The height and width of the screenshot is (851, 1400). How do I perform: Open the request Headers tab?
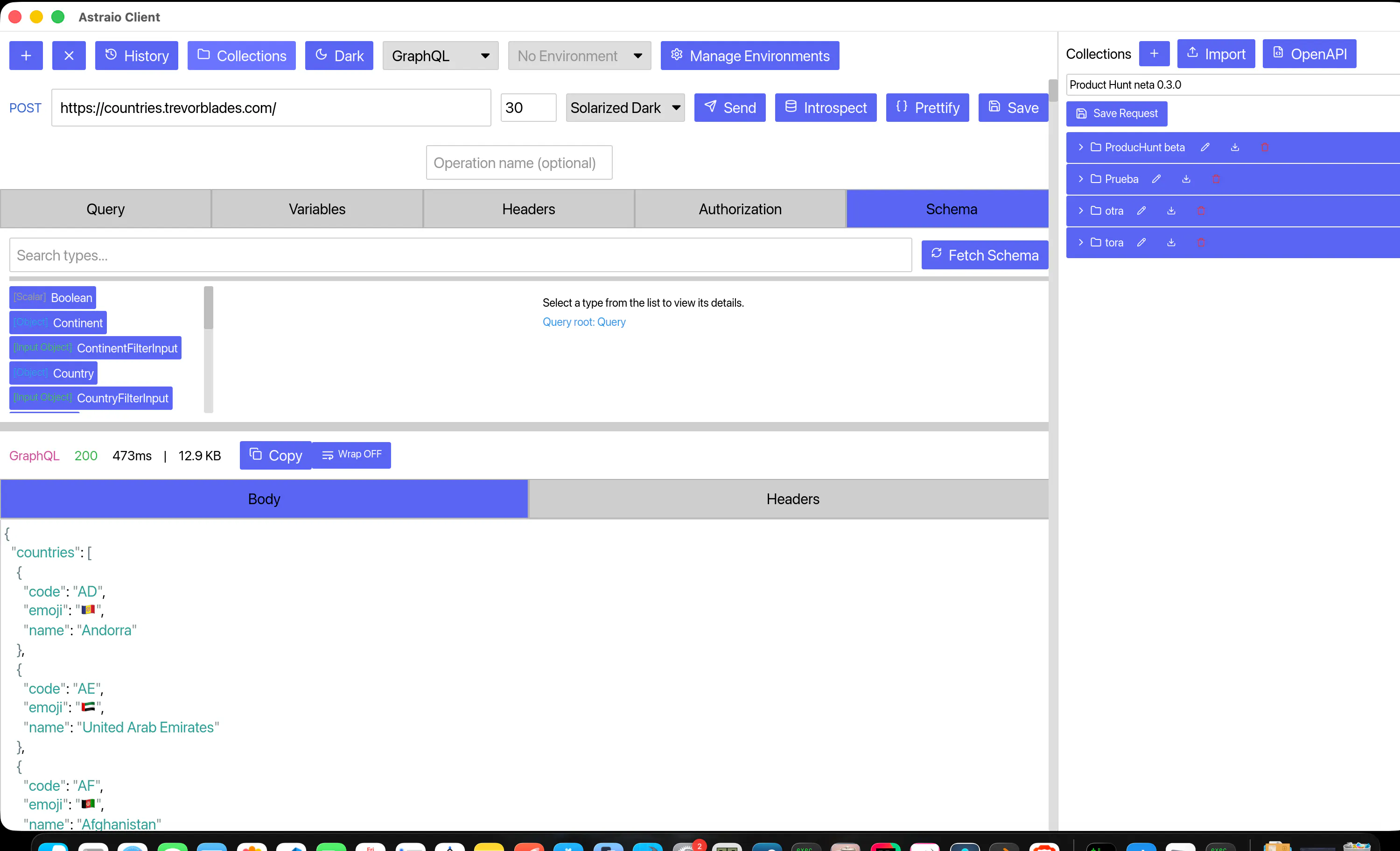tap(528, 209)
